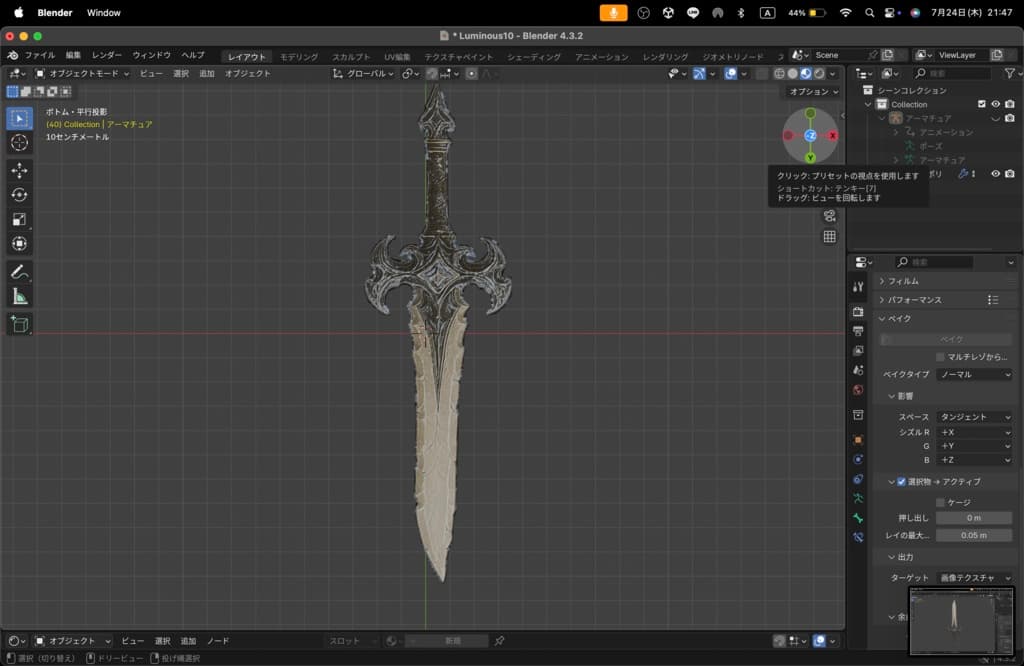
Task: Select the 3D Cursor tool
Action: tap(19, 142)
